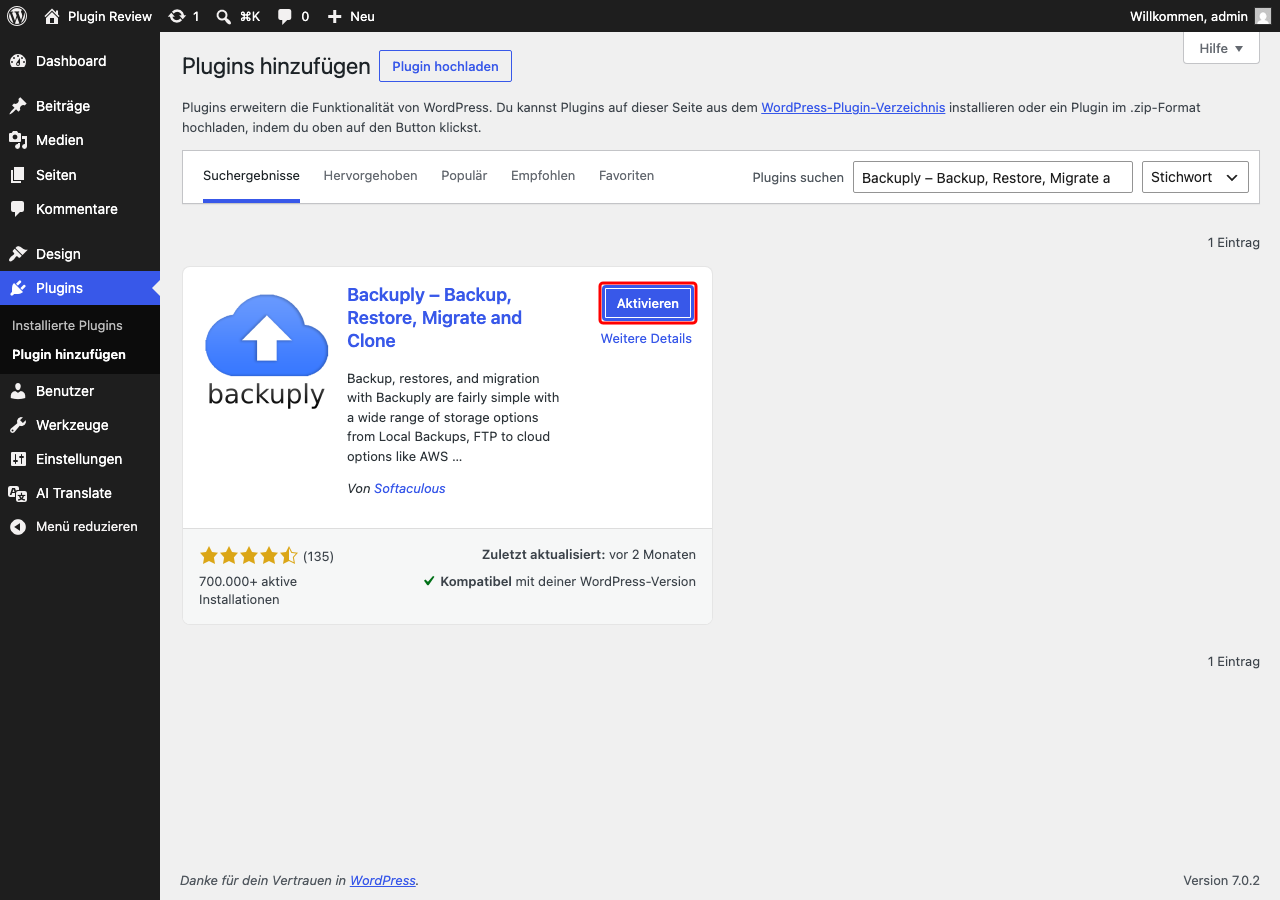Click the Design paintbrush icon

tap(18, 254)
